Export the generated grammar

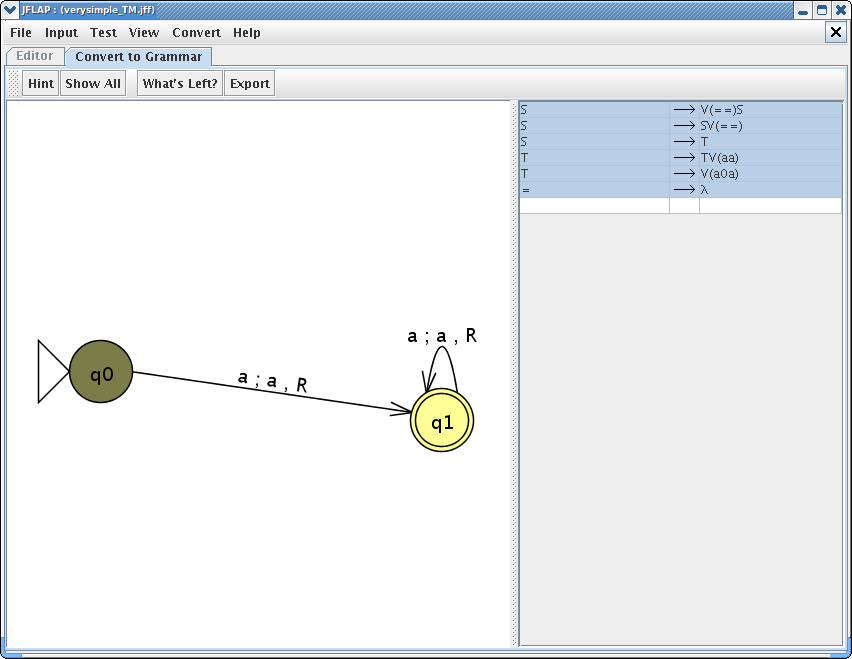[249, 83]
